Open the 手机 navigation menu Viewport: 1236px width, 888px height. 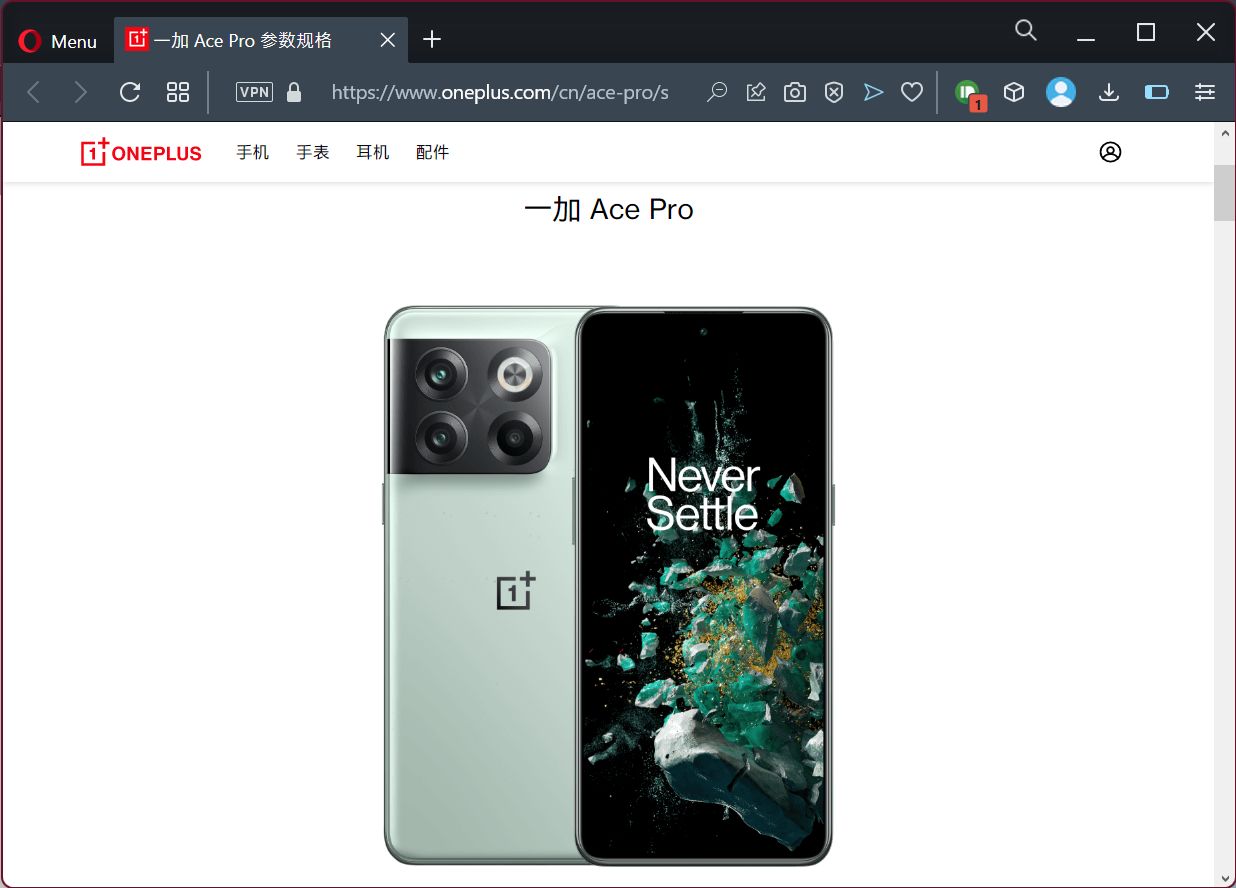[253, 152]
